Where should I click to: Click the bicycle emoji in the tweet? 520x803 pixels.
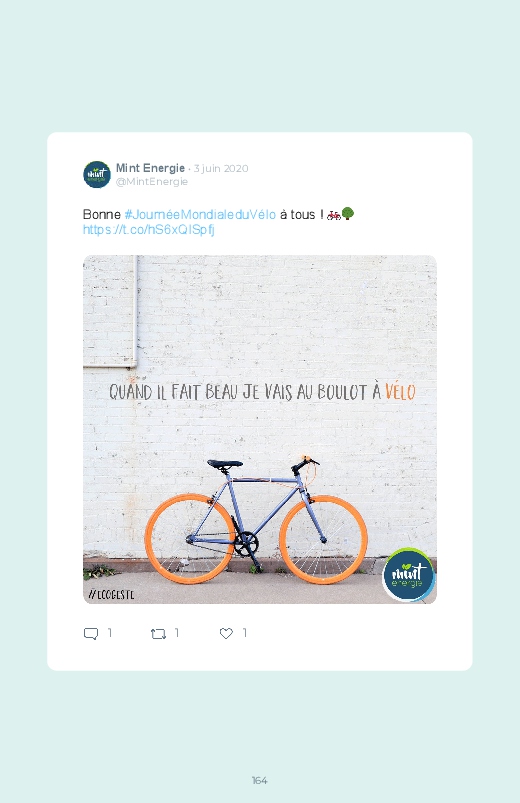coord(334,215)
